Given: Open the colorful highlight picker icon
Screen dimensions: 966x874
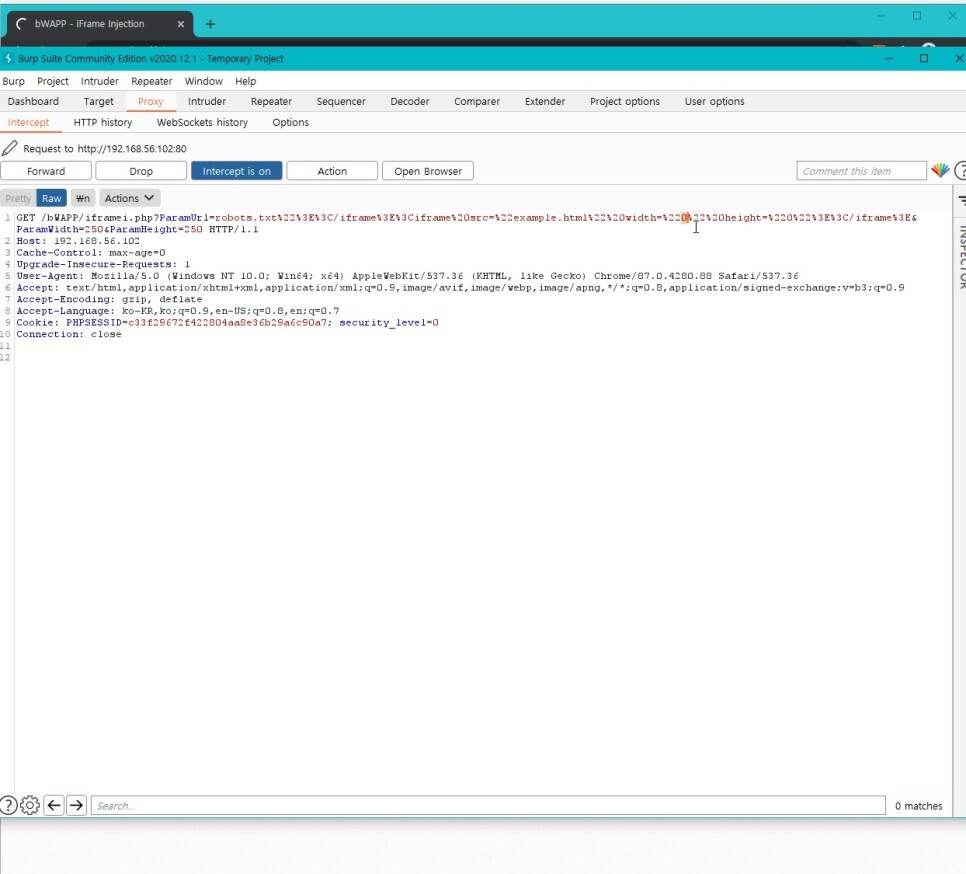Looking at the screenshot, I should click(x=940, y=171).
